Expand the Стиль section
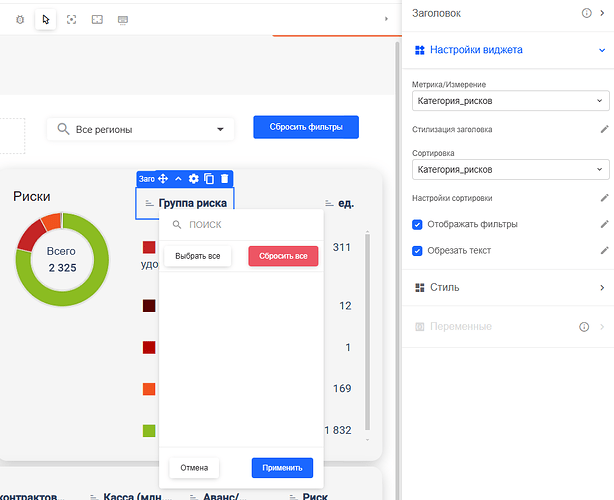Image resolution: width=614 pixels, height=500 pixels. [509, 288]
